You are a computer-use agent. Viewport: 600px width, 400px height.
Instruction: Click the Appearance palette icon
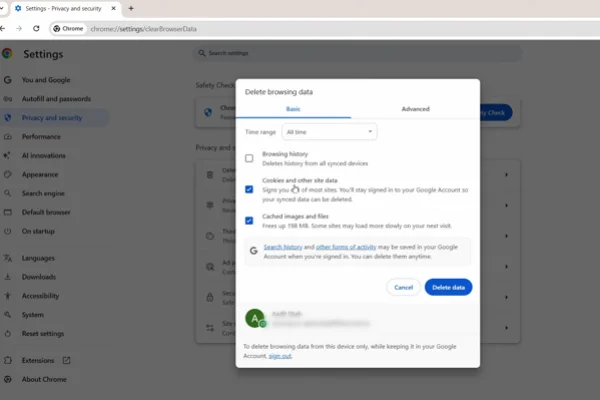[8, 175]
